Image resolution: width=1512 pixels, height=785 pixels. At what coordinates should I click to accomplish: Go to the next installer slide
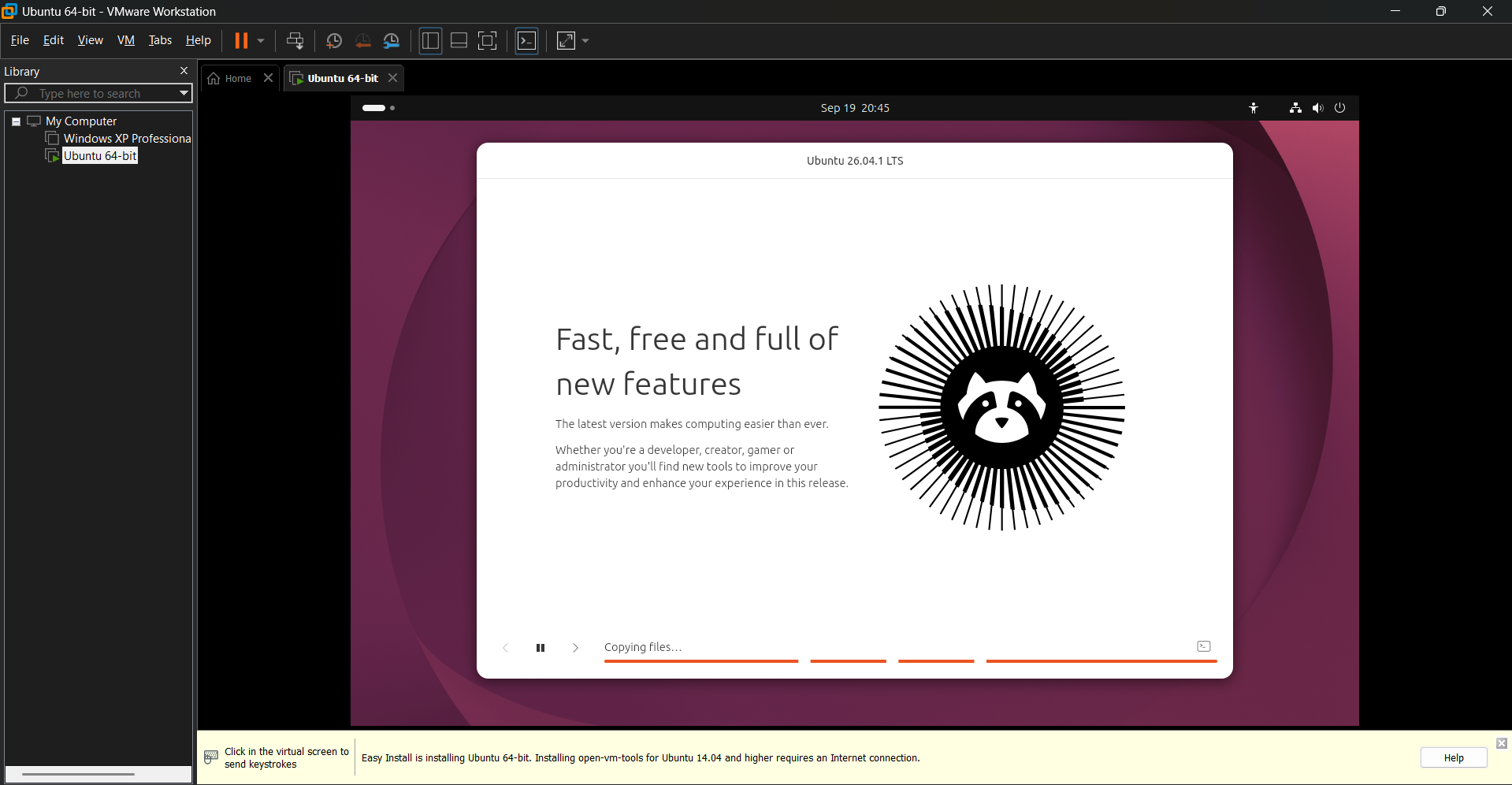pos(575,648)
